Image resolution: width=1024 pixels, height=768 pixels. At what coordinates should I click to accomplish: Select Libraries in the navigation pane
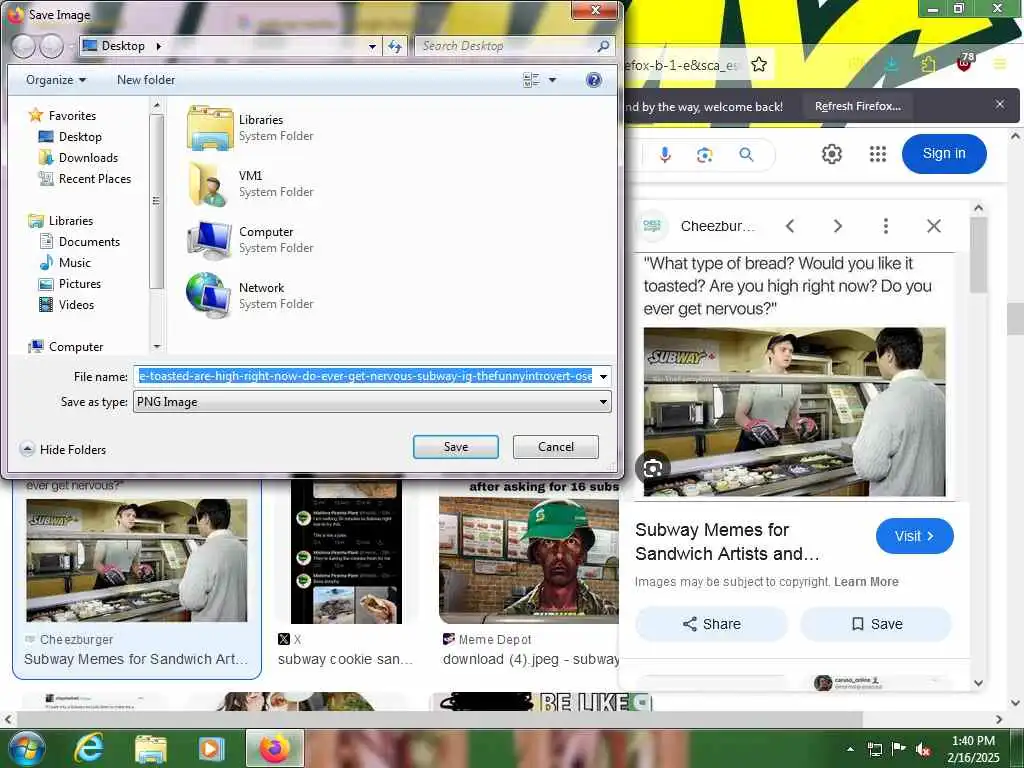coord(71,221)
